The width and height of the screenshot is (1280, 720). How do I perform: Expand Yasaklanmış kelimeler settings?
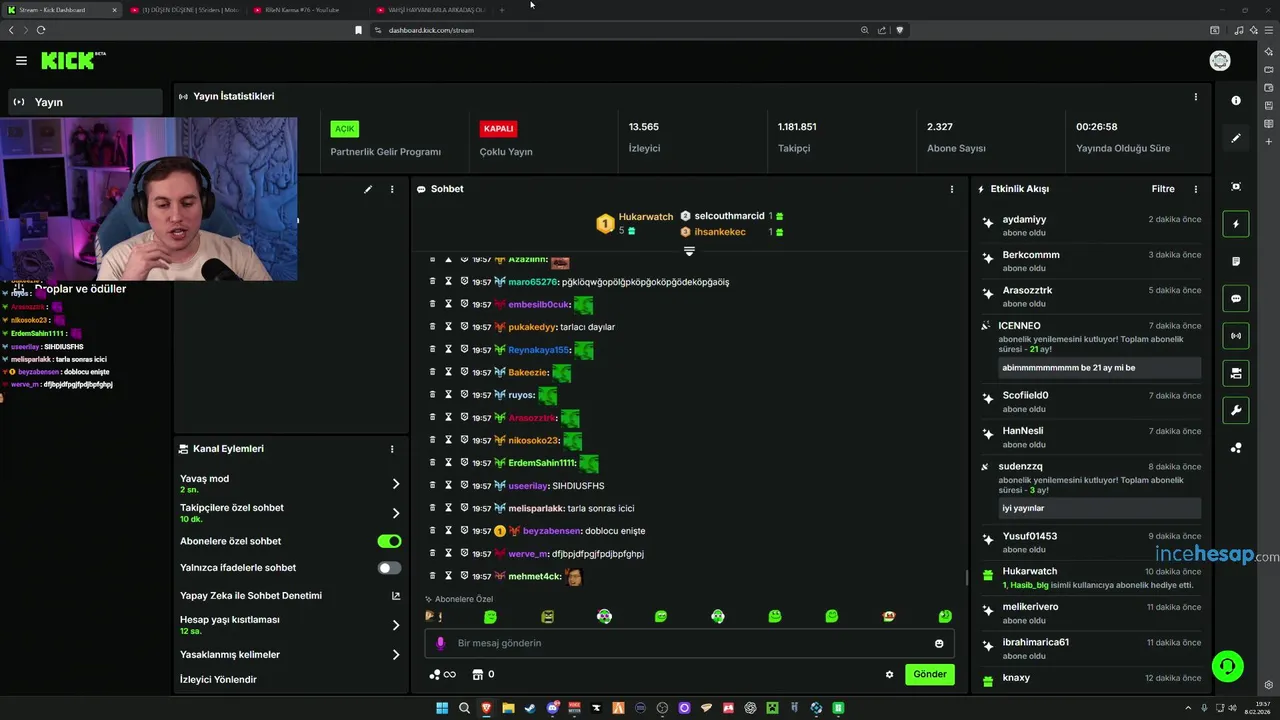click(x=396, y=655)
